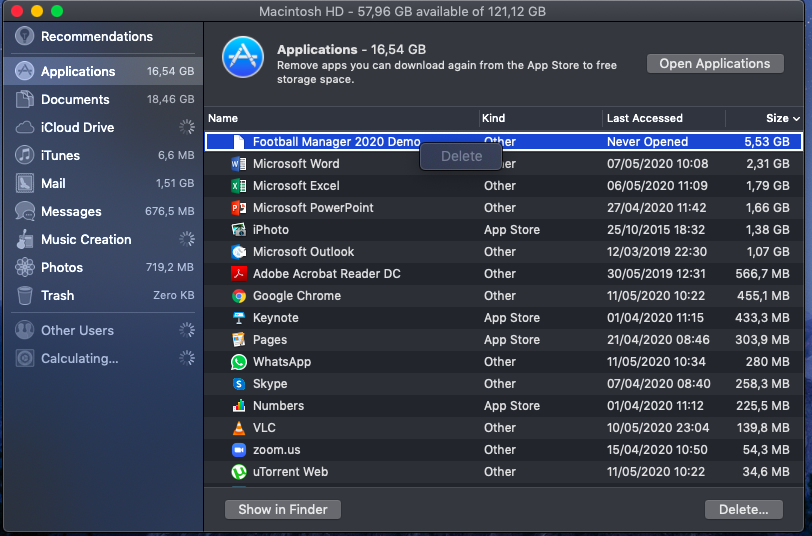Open the Photos sidebar label

pyautogui.click(x=62, y=267)
